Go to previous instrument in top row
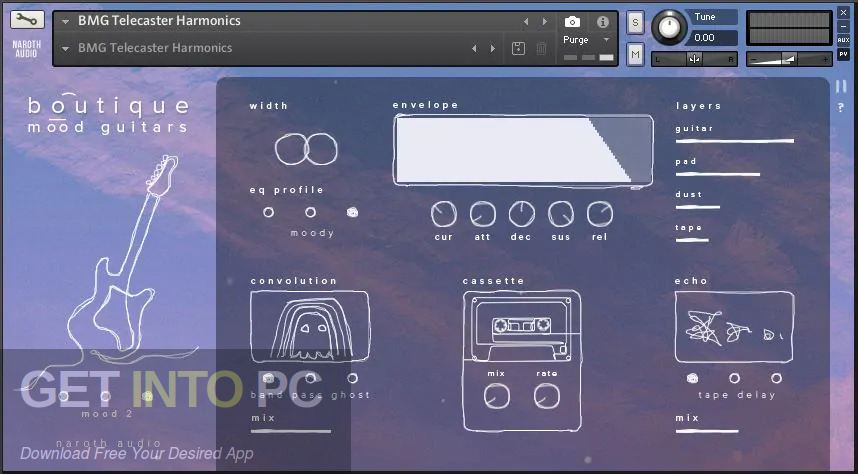 526,21
